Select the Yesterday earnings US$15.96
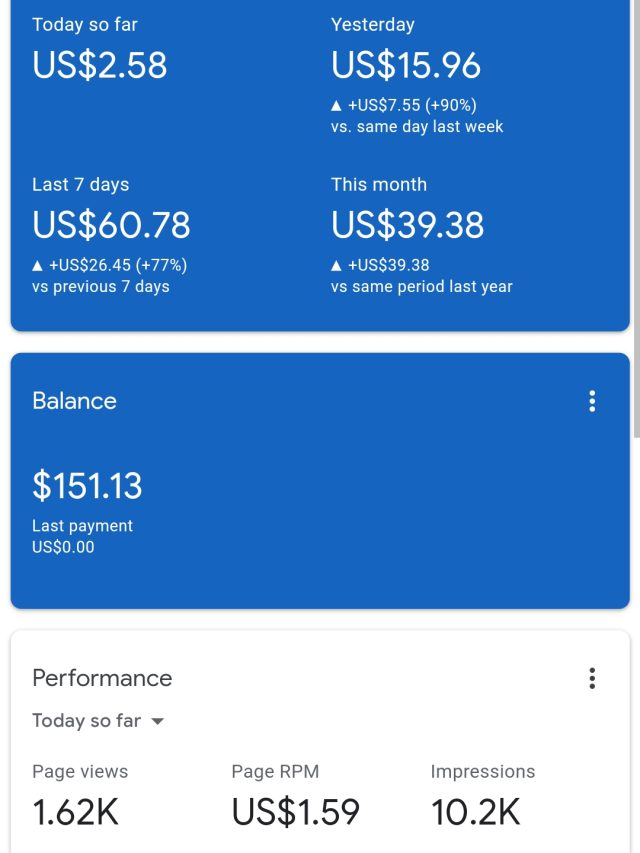This screenshot has width=640, height=853. [x=405, y=66]
